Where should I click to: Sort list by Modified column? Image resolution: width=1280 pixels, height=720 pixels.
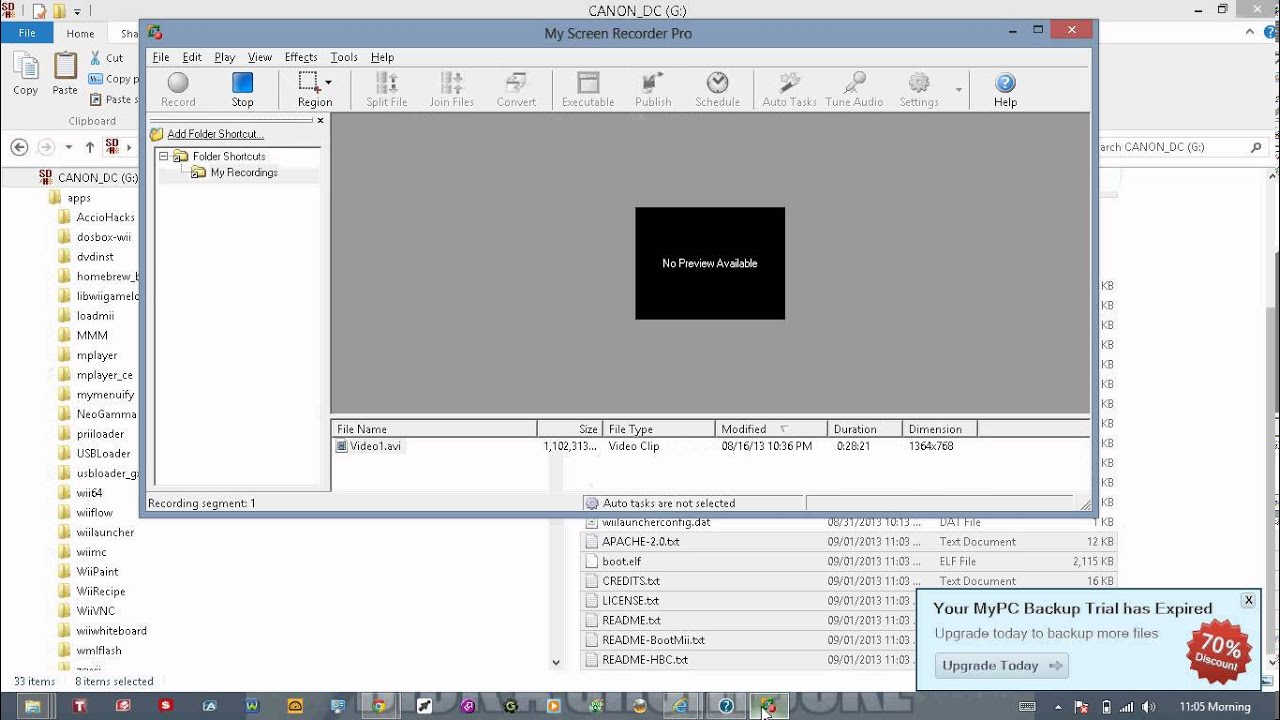click(x=771, y=429)
